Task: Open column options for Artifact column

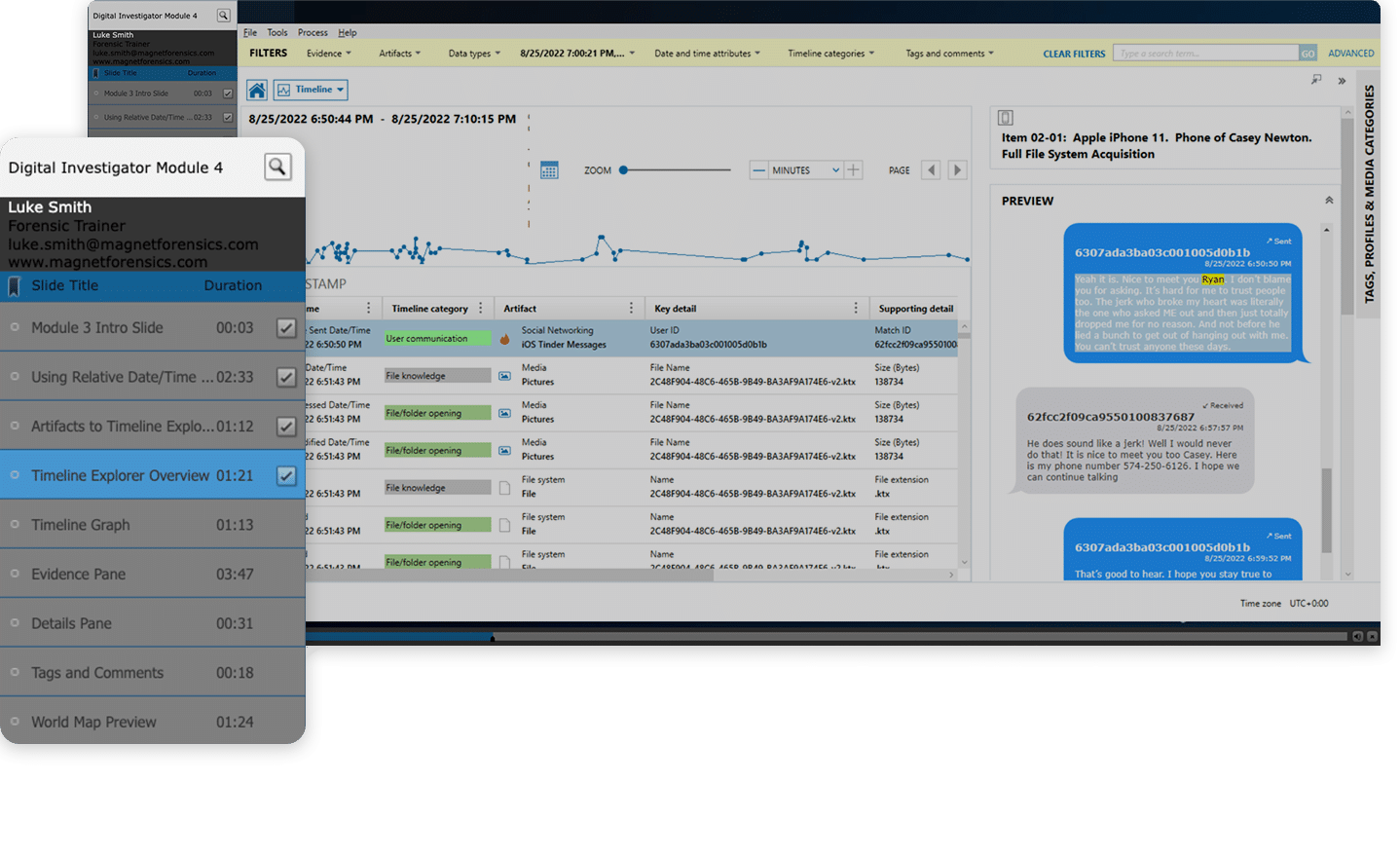Action: tap(631, 308)
